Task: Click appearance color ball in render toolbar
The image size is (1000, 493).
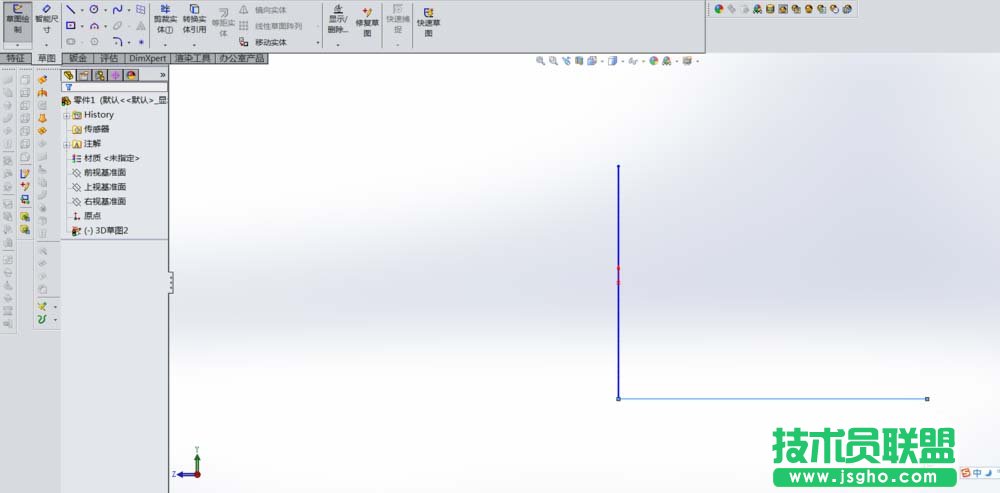Action: coord(719,9)
